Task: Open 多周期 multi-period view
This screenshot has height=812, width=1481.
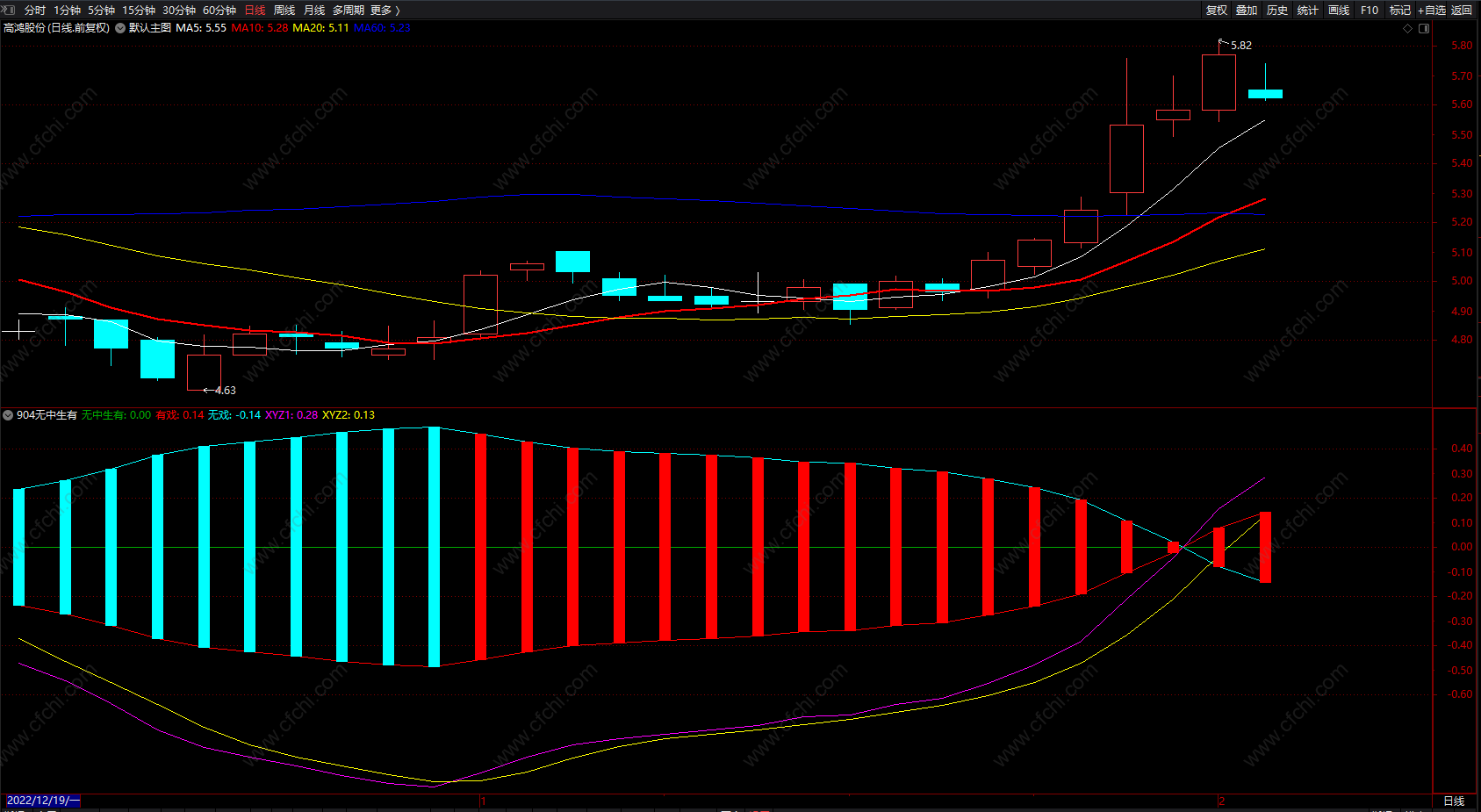Action: click(349, 11)
